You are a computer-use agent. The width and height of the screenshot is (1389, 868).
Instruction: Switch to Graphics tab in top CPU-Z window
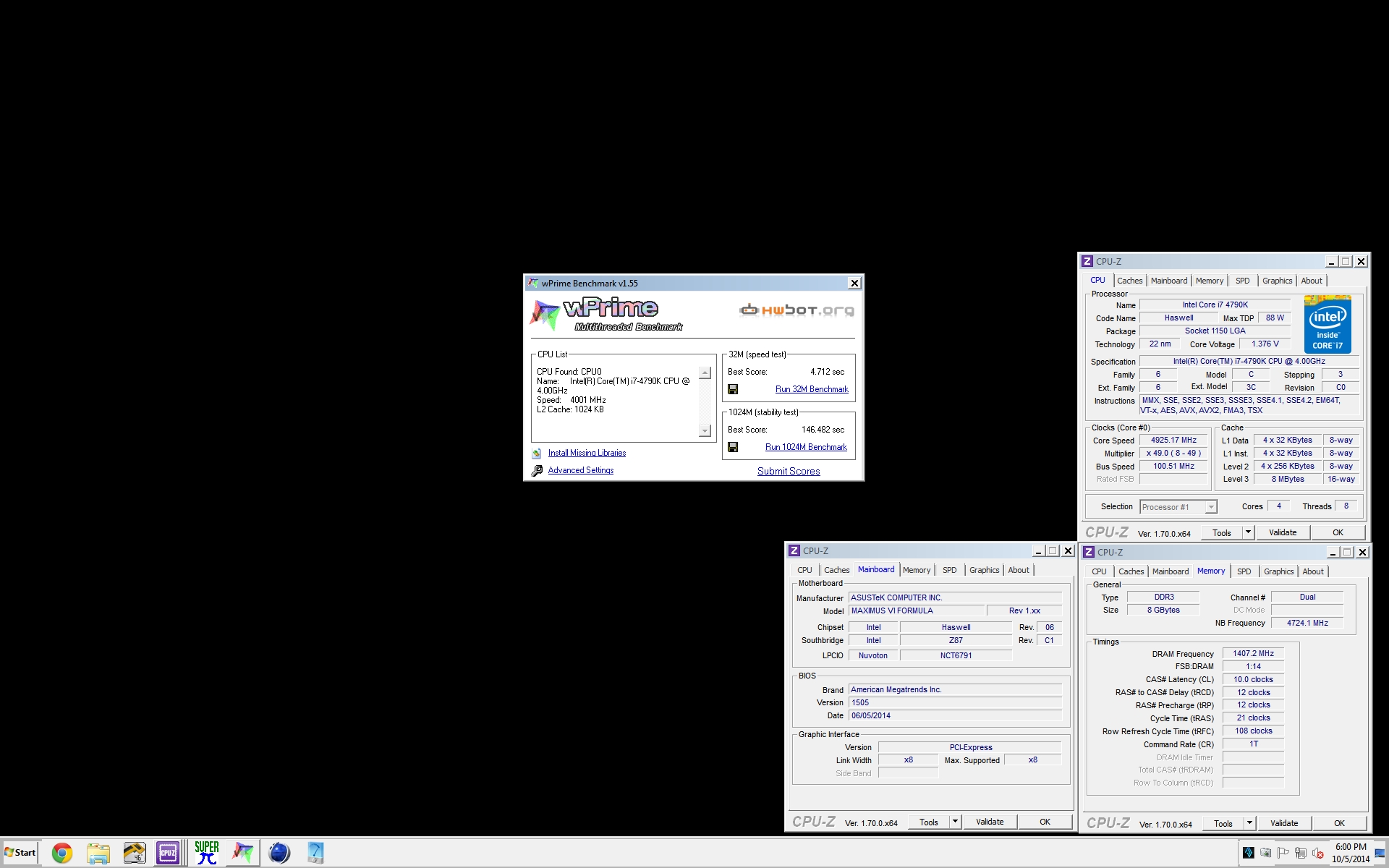[x=1277, y=281]
